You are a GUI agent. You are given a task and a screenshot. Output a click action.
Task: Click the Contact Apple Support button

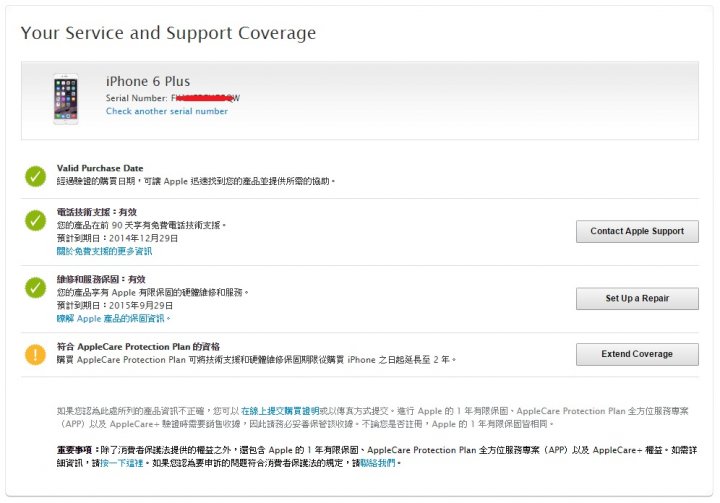coord(637,231)
